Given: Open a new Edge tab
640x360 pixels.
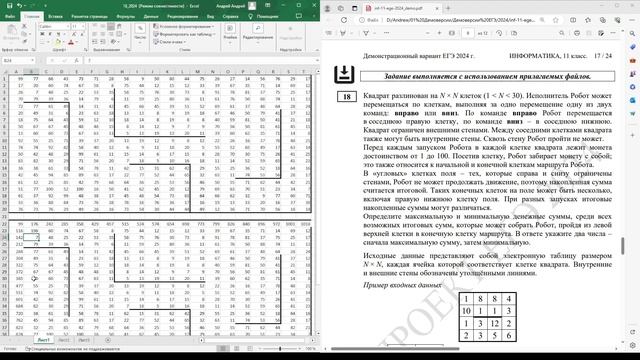Looking at the screenshot, I should tap(448, 8).
